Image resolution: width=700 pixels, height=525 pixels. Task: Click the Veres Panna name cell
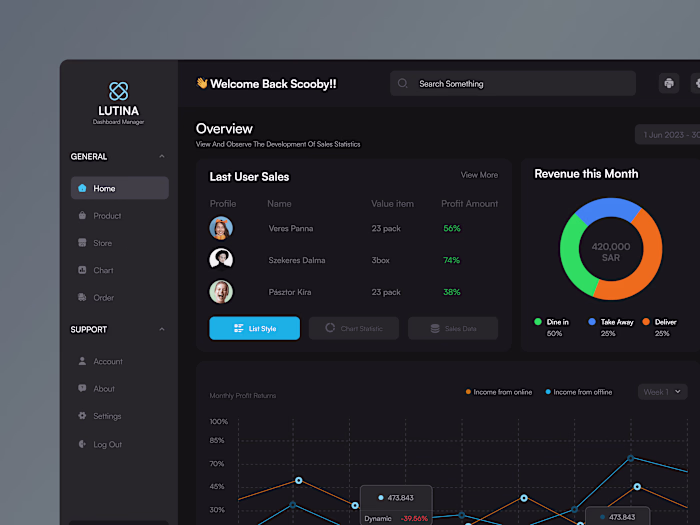click(x=291, y=228)
